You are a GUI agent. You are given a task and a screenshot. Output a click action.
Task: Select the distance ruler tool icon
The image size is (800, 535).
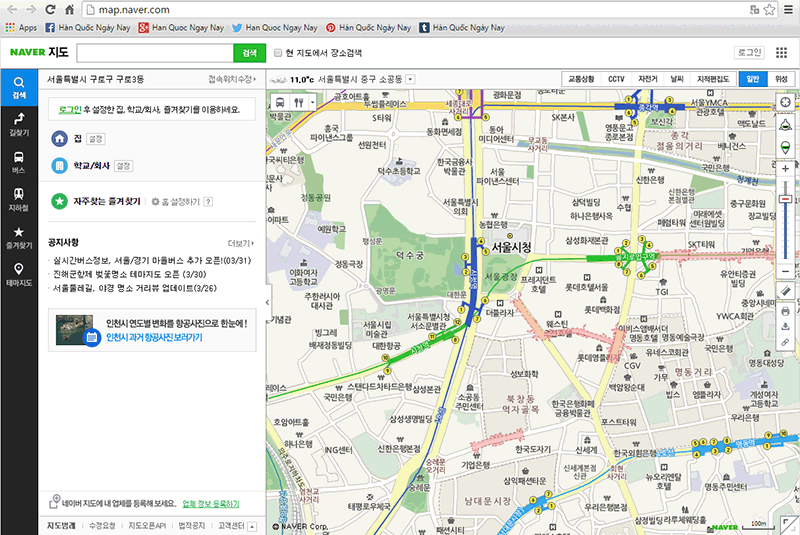(x=786, y=291)
